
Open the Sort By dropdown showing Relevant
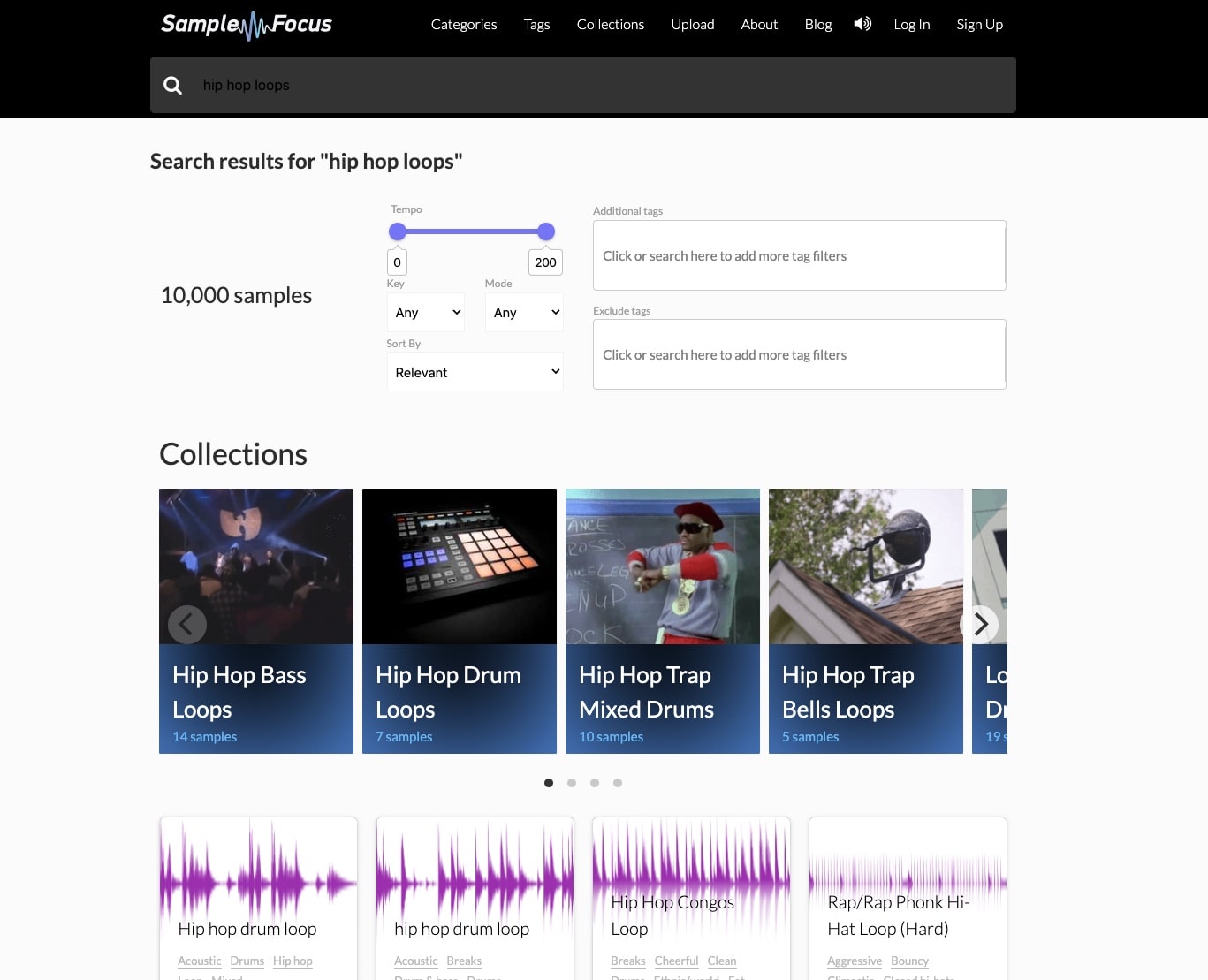click(x=475, y=371)
